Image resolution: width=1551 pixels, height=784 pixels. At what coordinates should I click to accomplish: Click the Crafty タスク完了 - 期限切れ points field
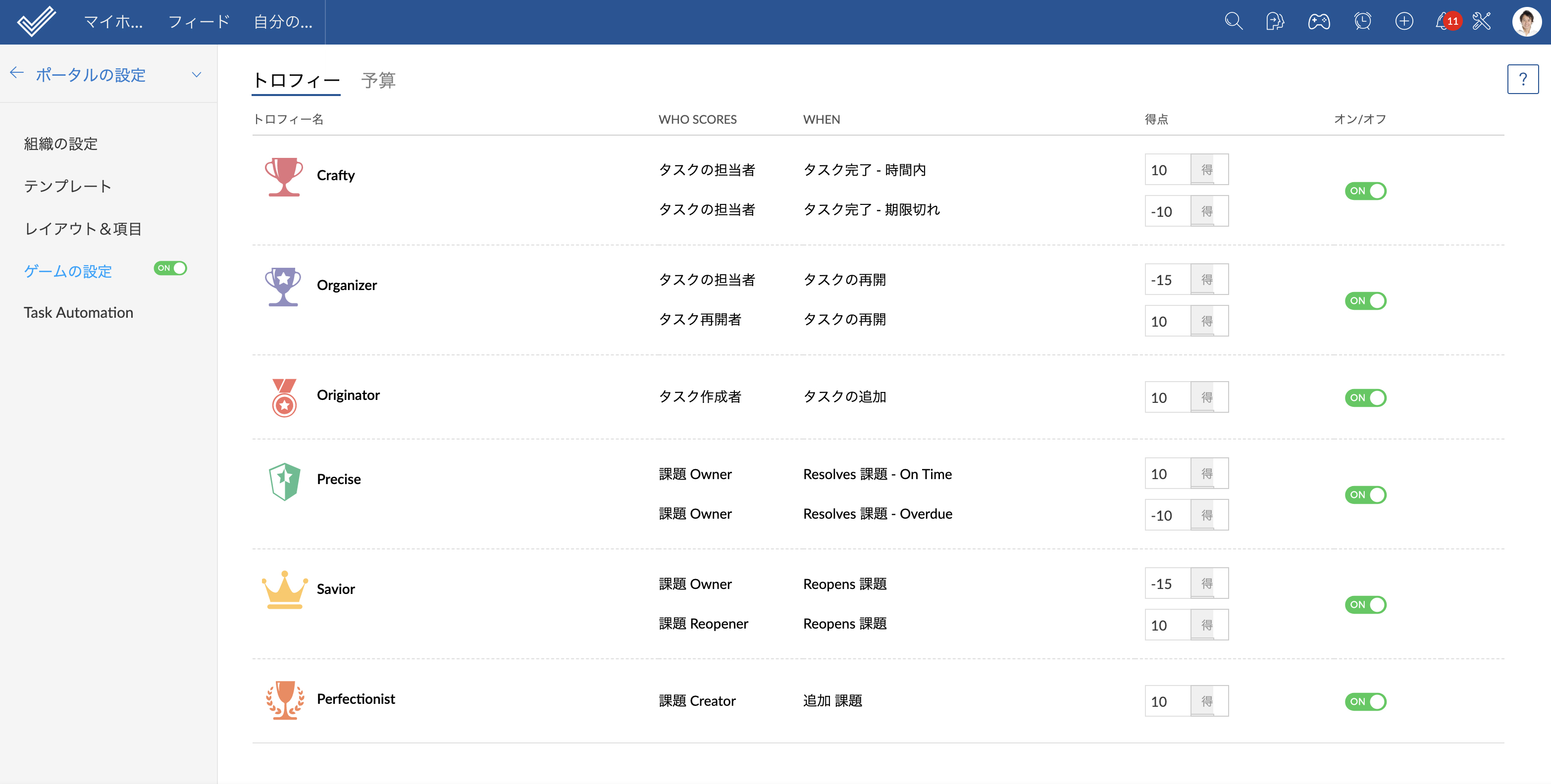tap(1168, 211)
